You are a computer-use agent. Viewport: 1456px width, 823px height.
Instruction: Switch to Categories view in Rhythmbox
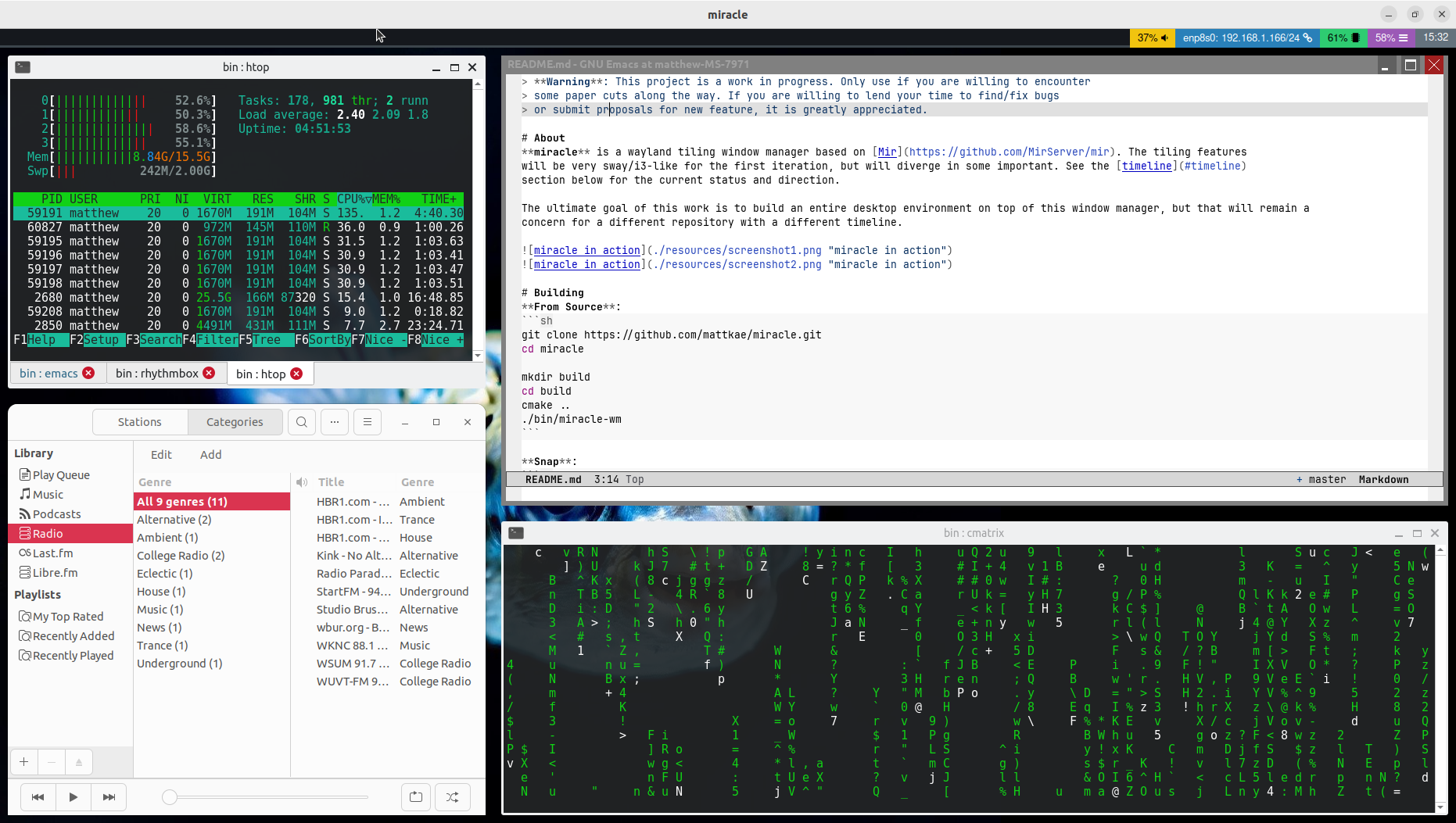tap(235, 422)
